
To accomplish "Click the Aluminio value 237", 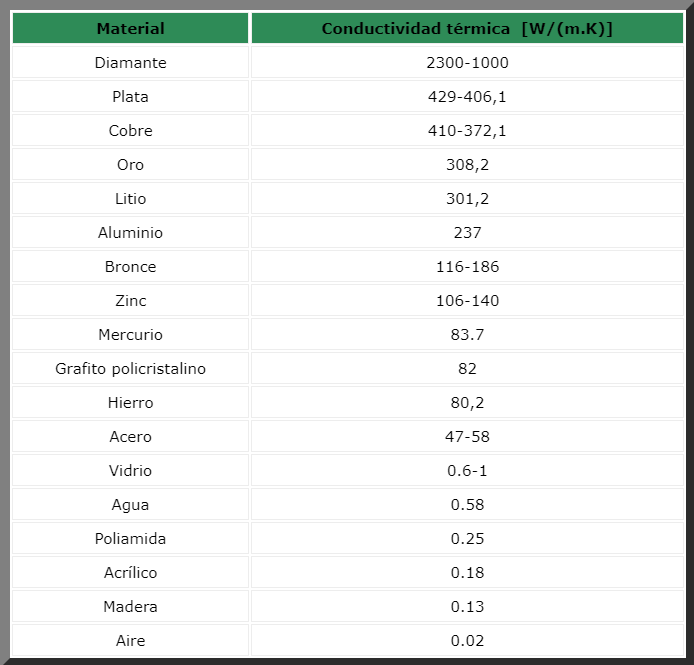I will point(467,233).
